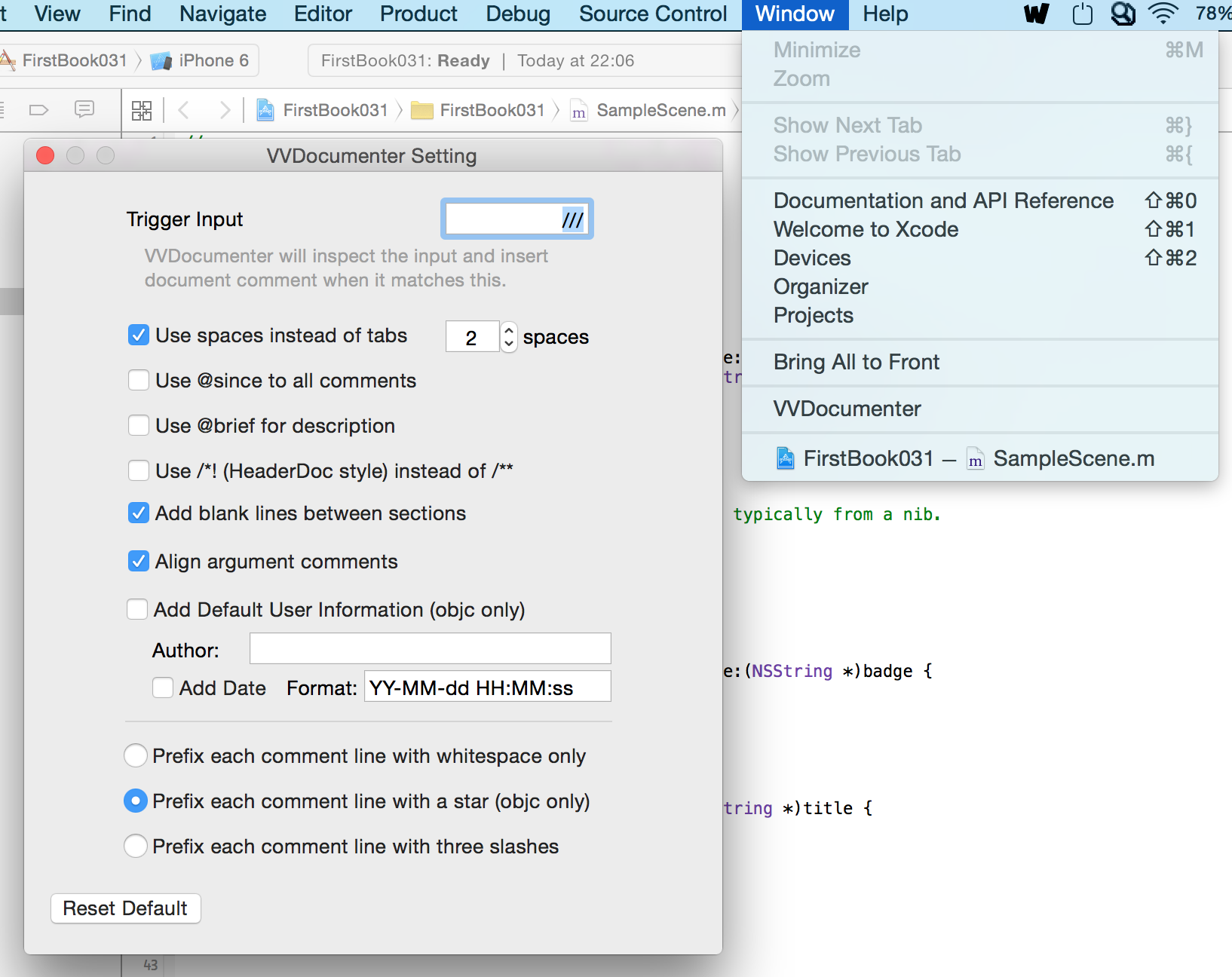Enable Use @since to all comments
The height and width of the screenshot is (977, 1232).
pos(139,380)
